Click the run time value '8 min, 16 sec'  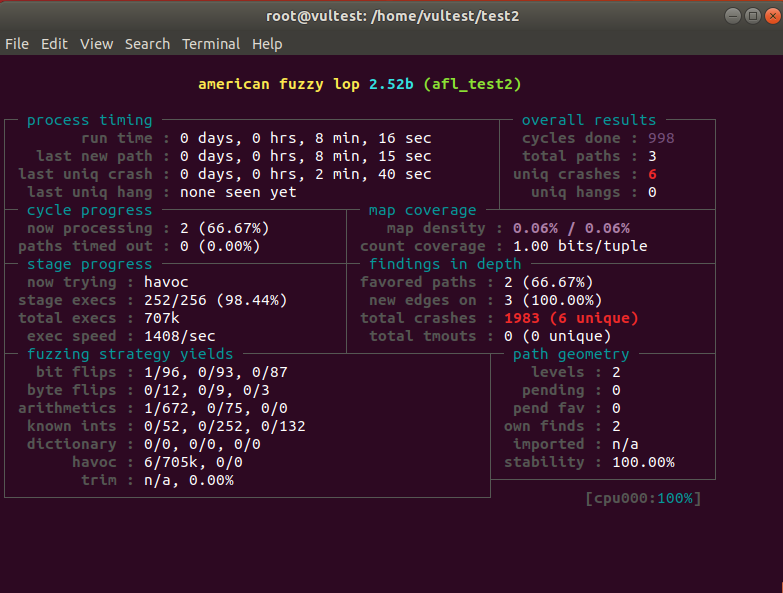(373, 138)
